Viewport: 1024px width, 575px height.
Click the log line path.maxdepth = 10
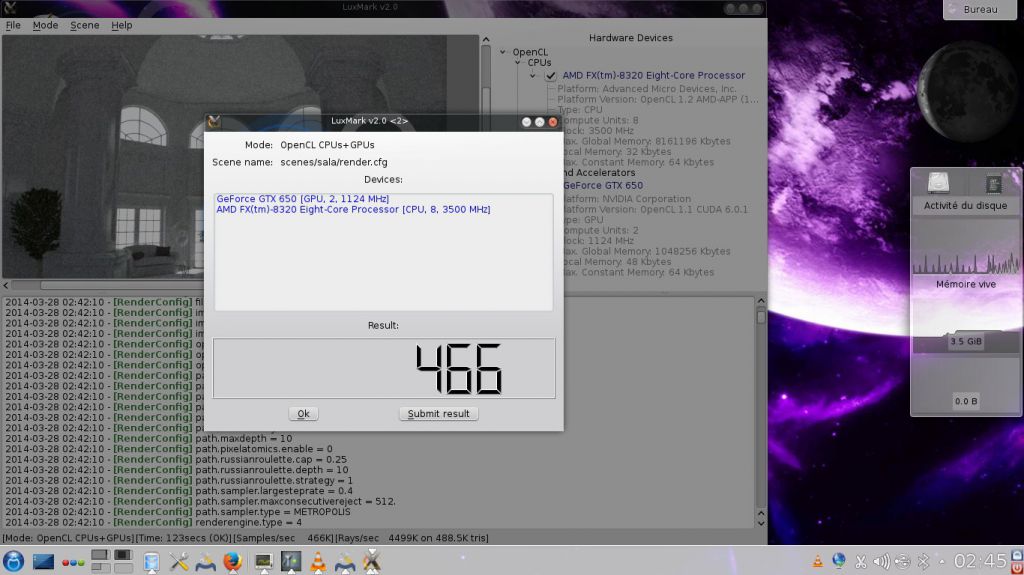tap(244, 438)
